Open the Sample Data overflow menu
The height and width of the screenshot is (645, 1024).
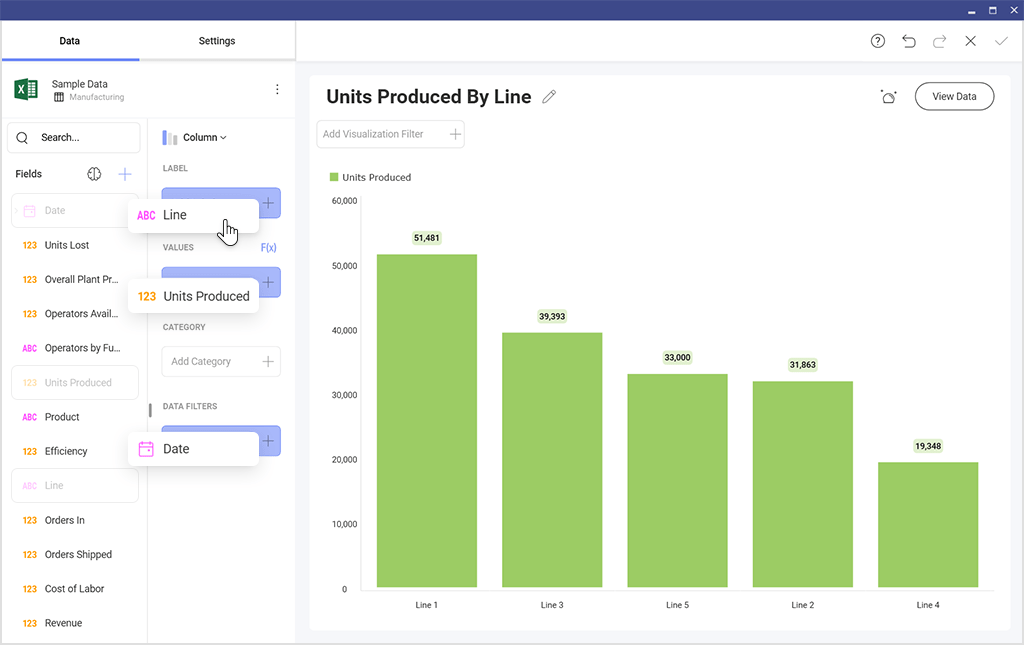[277, 88]
